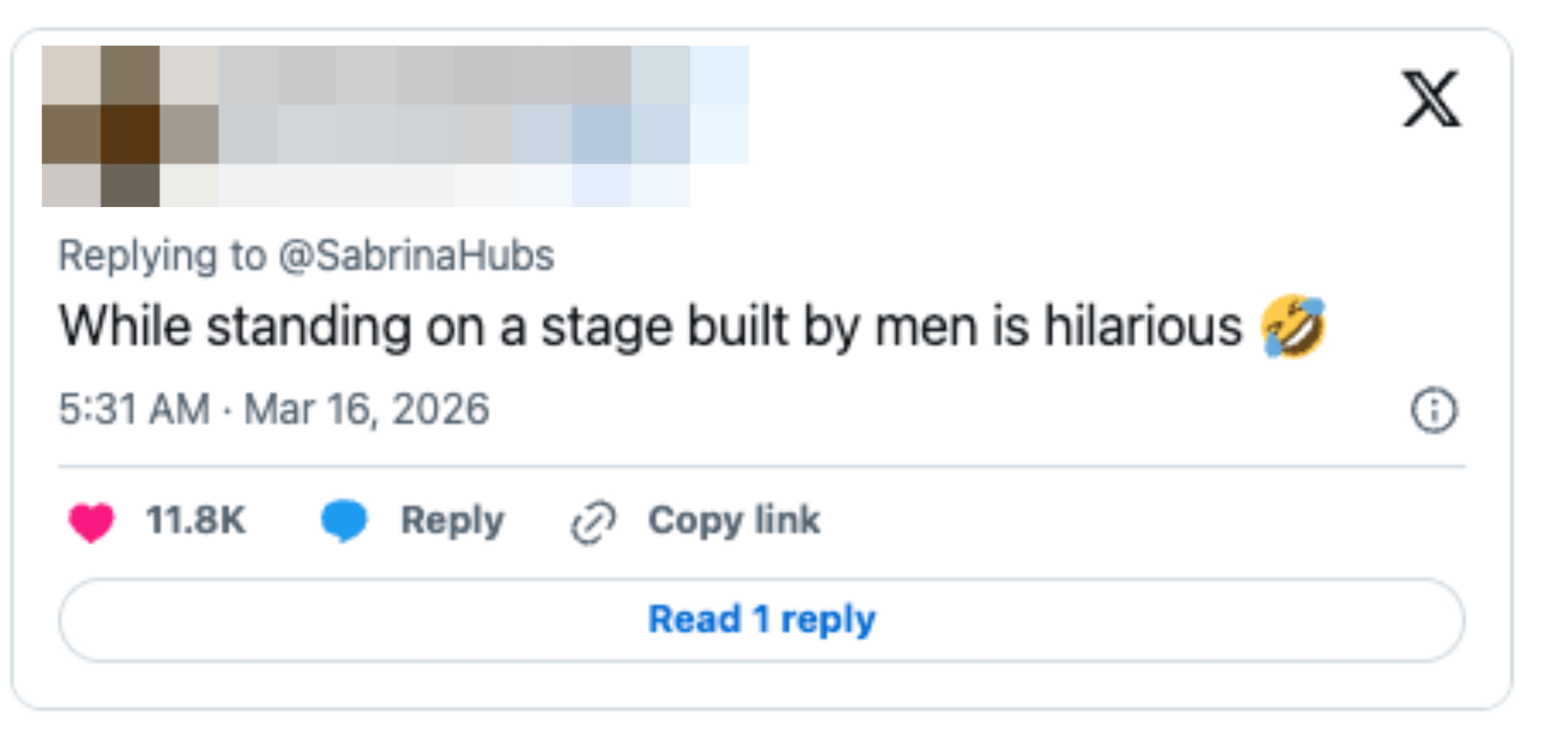Click the blurred author handle below name
The width and height of the screenshot is (1568, 745).
click(x=396, y=134)
